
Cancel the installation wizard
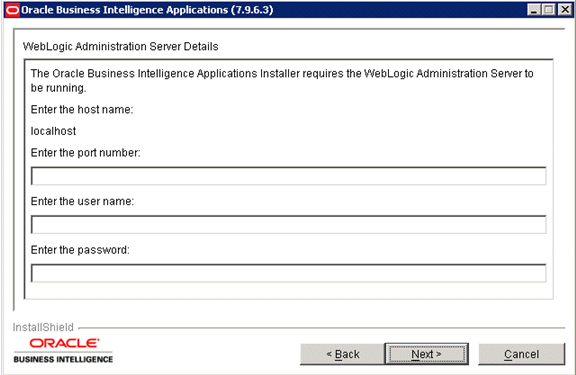pos(522,354)
